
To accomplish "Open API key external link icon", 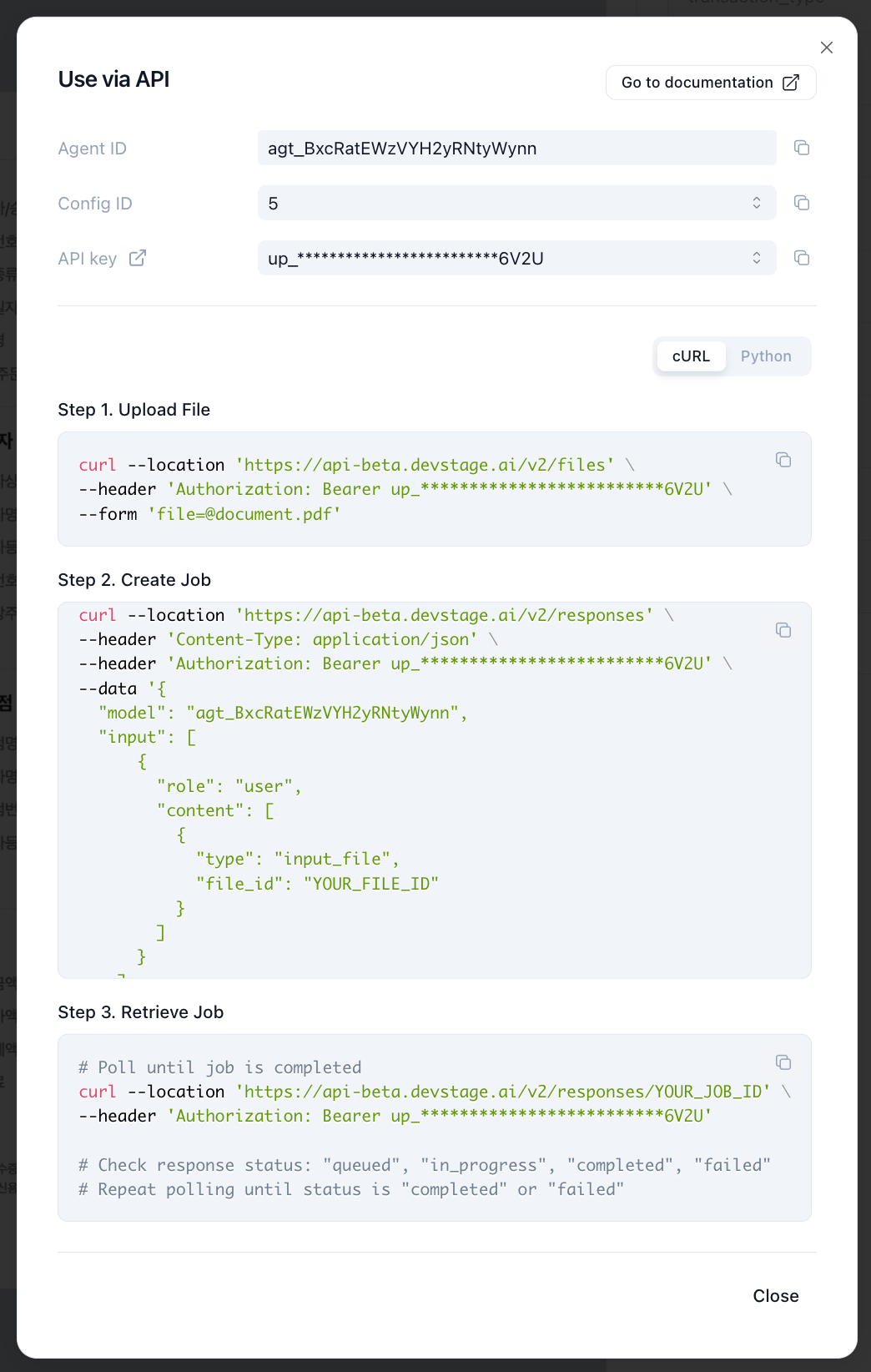I will pos(138,258).
